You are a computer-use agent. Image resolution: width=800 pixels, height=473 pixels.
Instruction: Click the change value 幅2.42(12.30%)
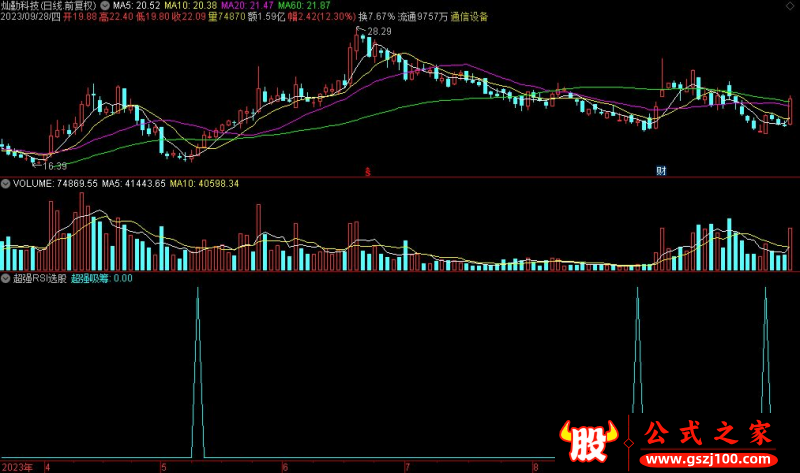(x=322, y=17)
